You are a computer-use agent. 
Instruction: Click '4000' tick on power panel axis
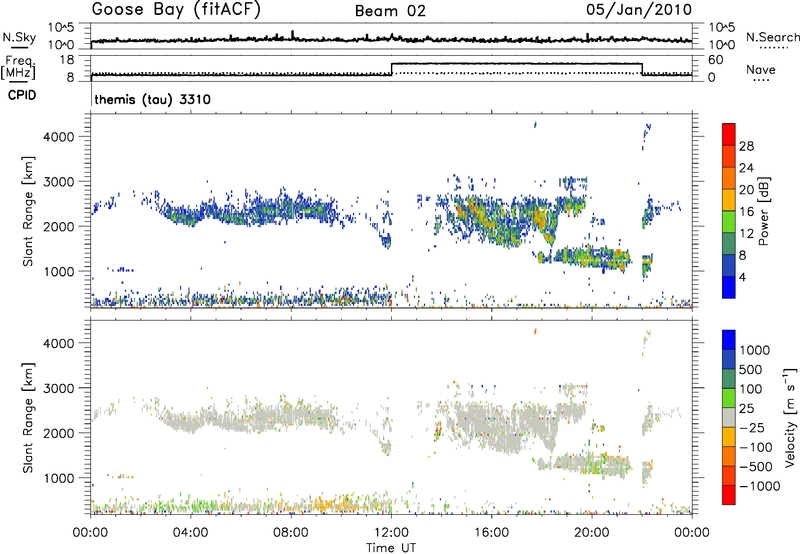pos(58,137)
